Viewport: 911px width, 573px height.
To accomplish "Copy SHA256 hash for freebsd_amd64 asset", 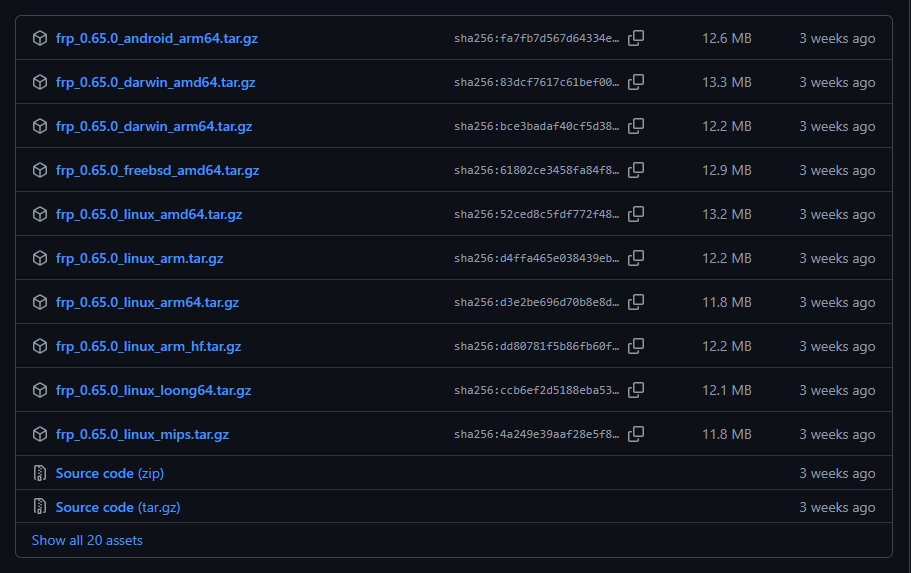I will [636, 170].
